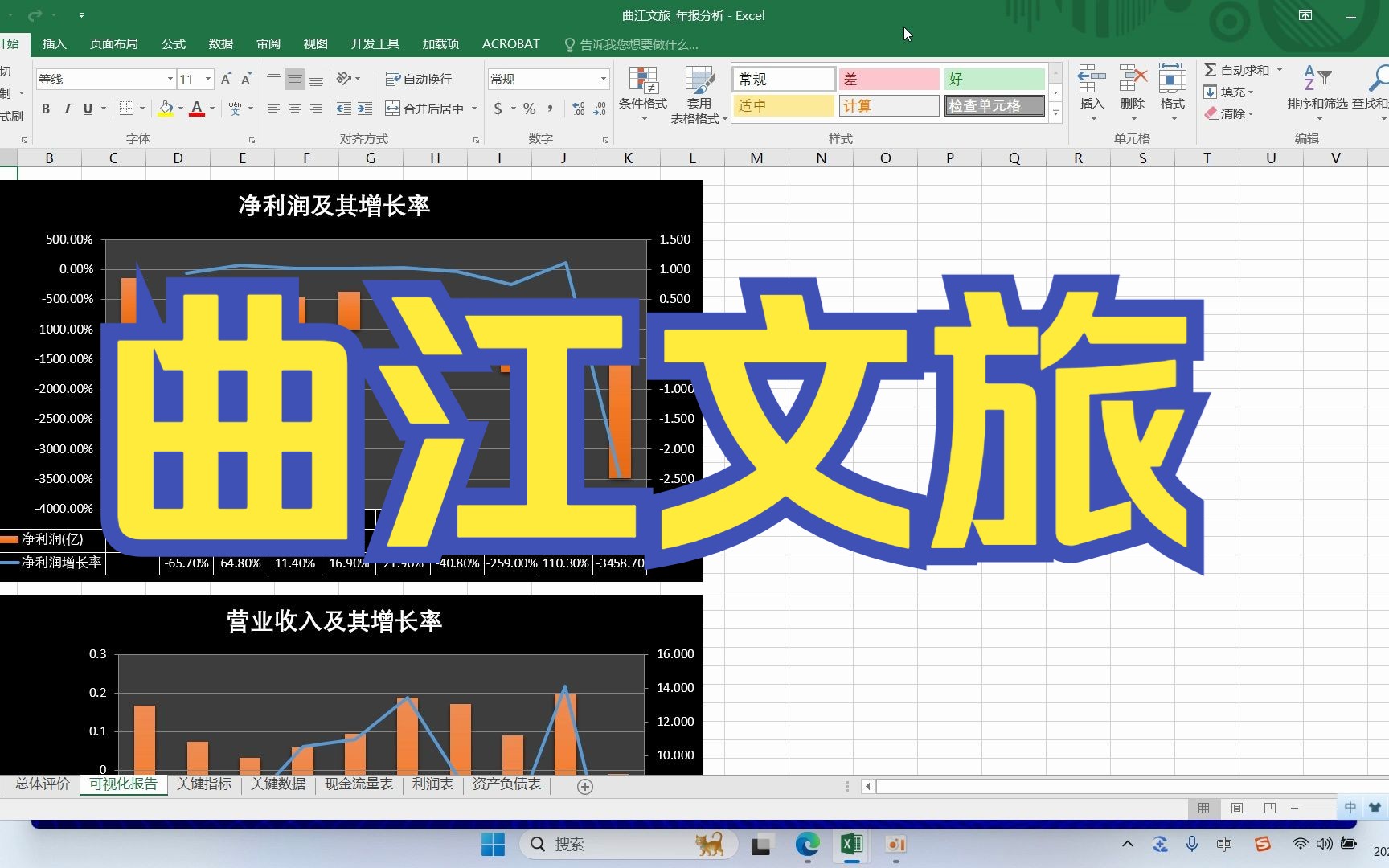Click the 格式 cells icon
This screenshot has width=1389, height=868.
click(1172, 80)
